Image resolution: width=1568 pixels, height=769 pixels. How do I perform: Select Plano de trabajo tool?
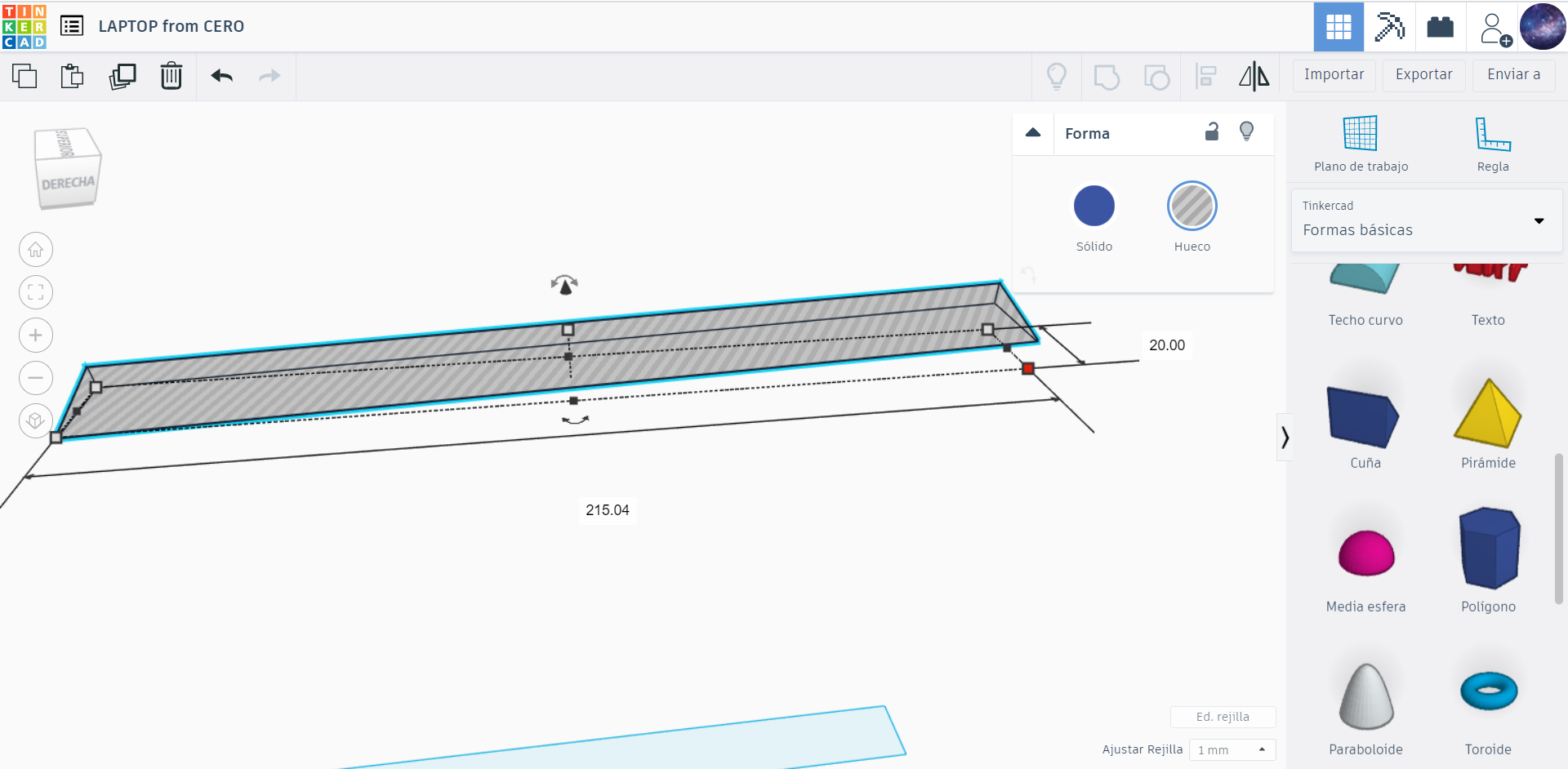pos(1361,144)
